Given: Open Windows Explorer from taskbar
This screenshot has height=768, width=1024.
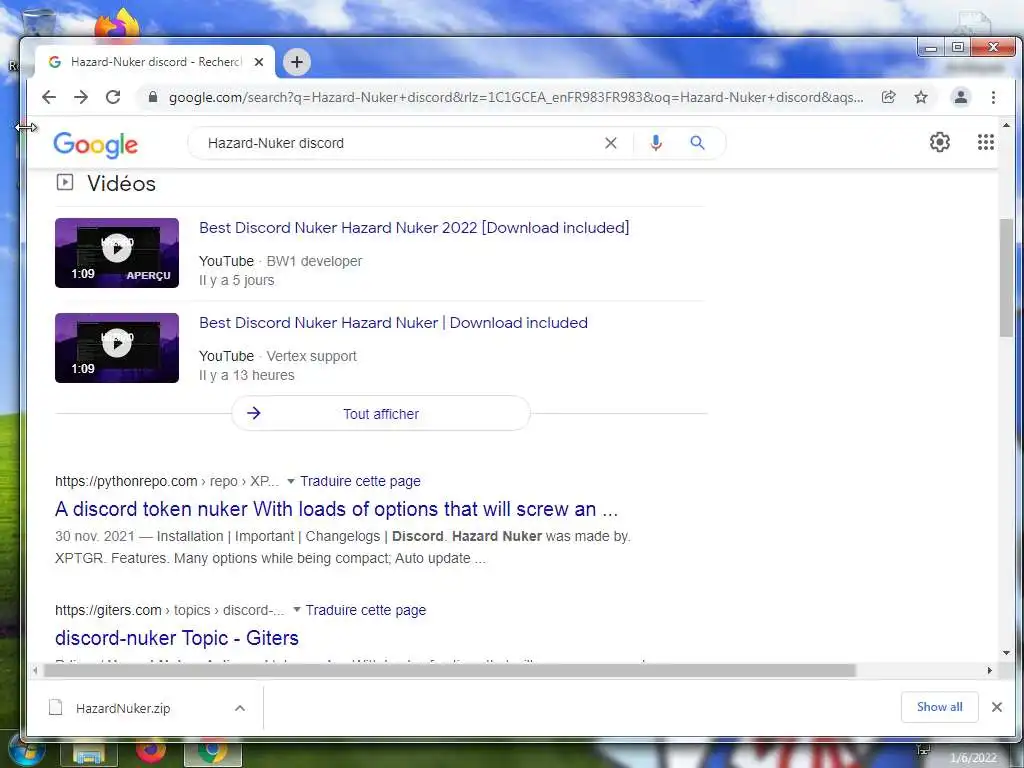Looking at the screenshot, I should 89,754.
